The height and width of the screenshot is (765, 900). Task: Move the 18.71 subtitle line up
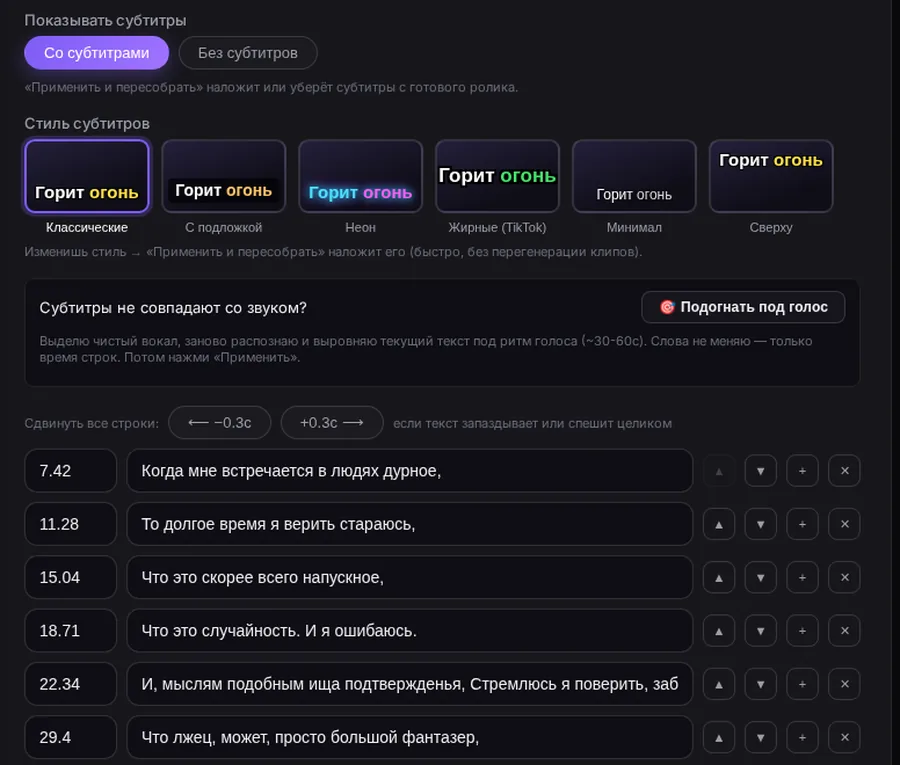719,631
